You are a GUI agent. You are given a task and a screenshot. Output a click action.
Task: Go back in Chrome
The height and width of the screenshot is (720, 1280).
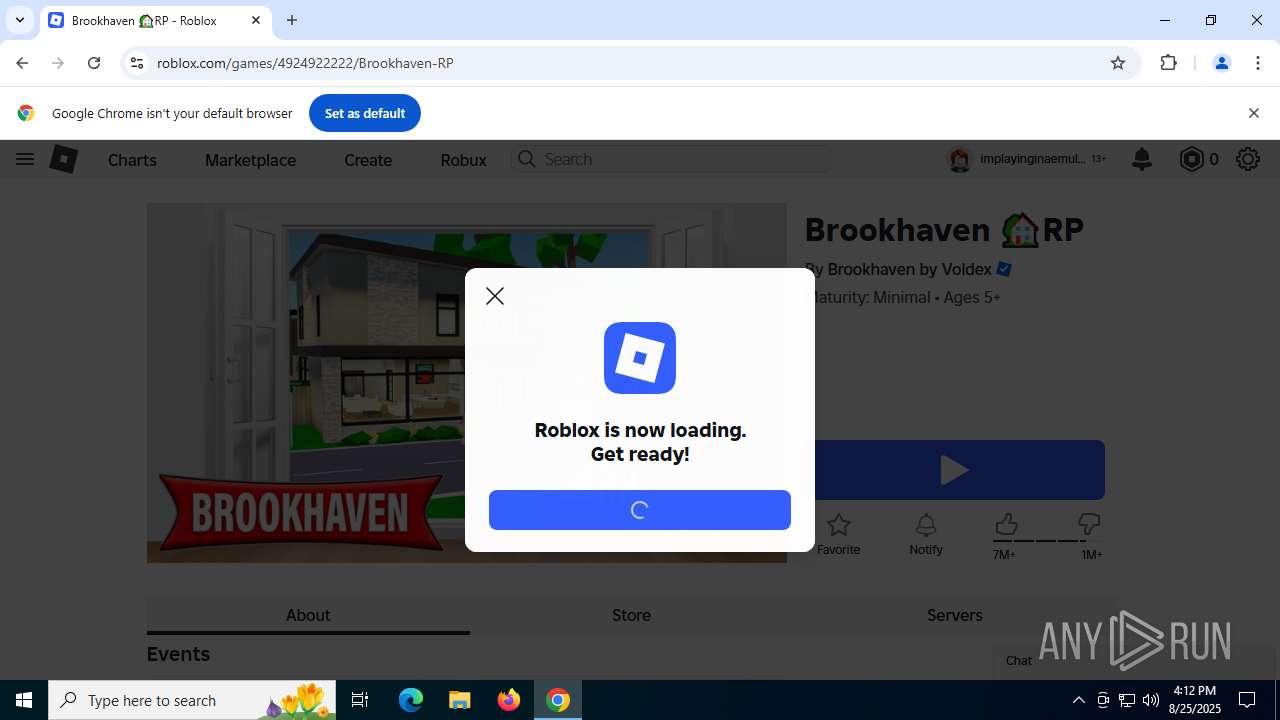22,63
